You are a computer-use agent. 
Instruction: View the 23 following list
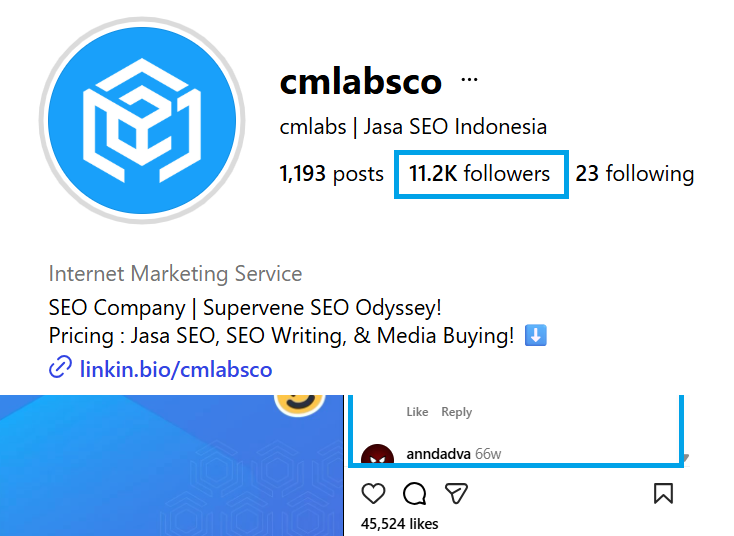(634, 174)
